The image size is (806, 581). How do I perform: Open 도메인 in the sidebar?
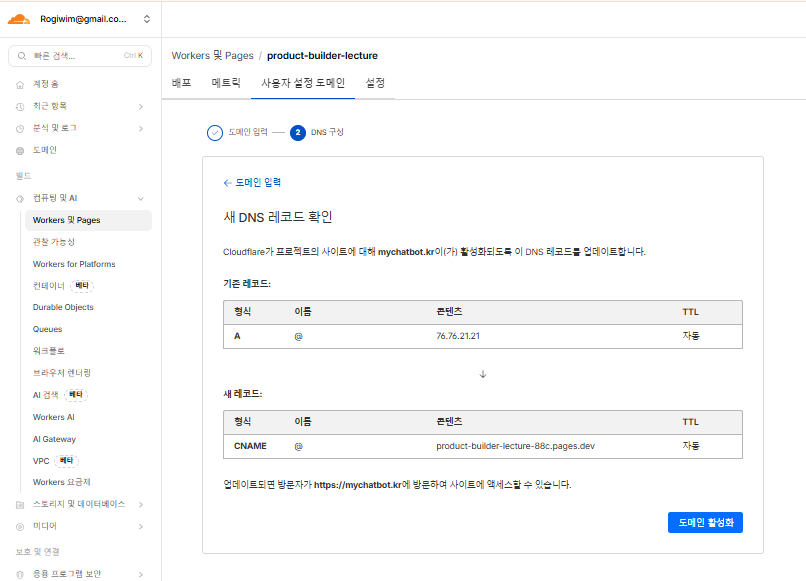pos(45,150)
